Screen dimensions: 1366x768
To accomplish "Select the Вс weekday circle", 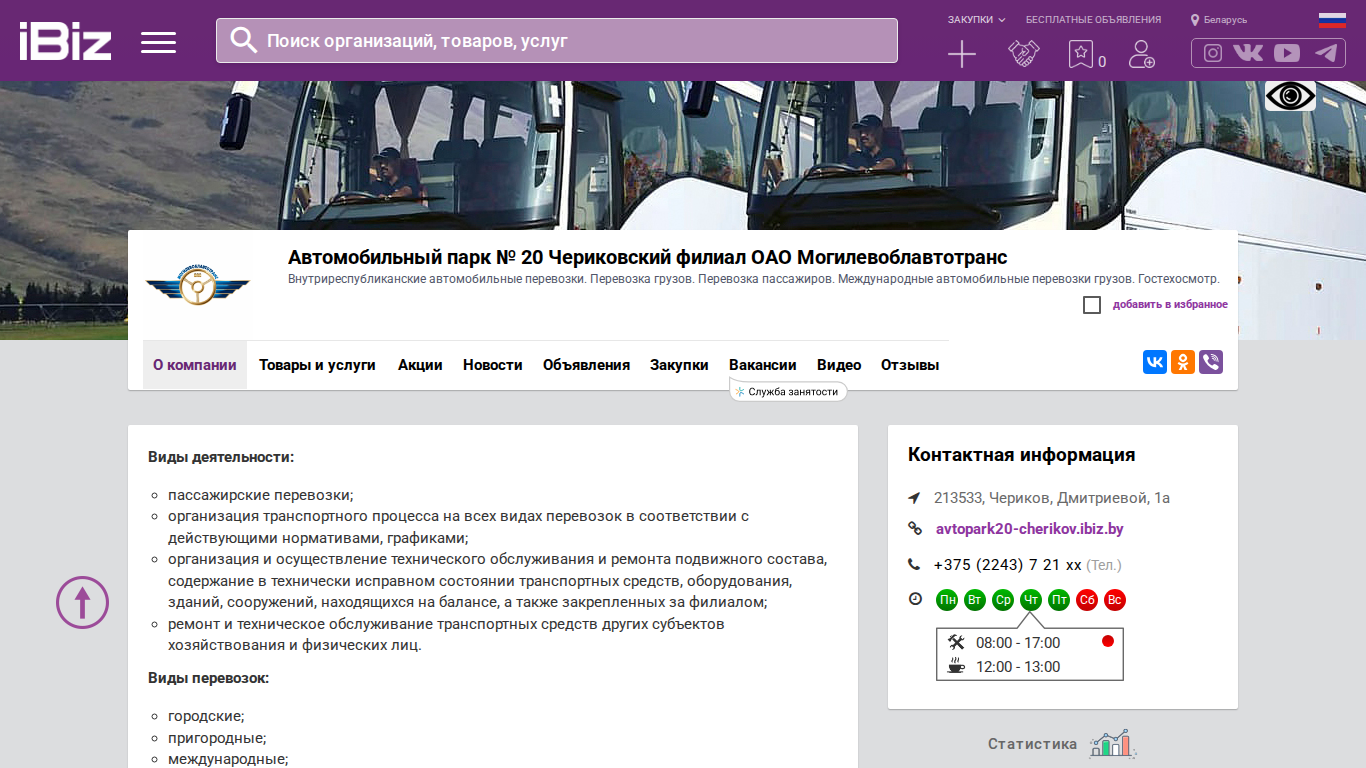I will (1115, 600).
